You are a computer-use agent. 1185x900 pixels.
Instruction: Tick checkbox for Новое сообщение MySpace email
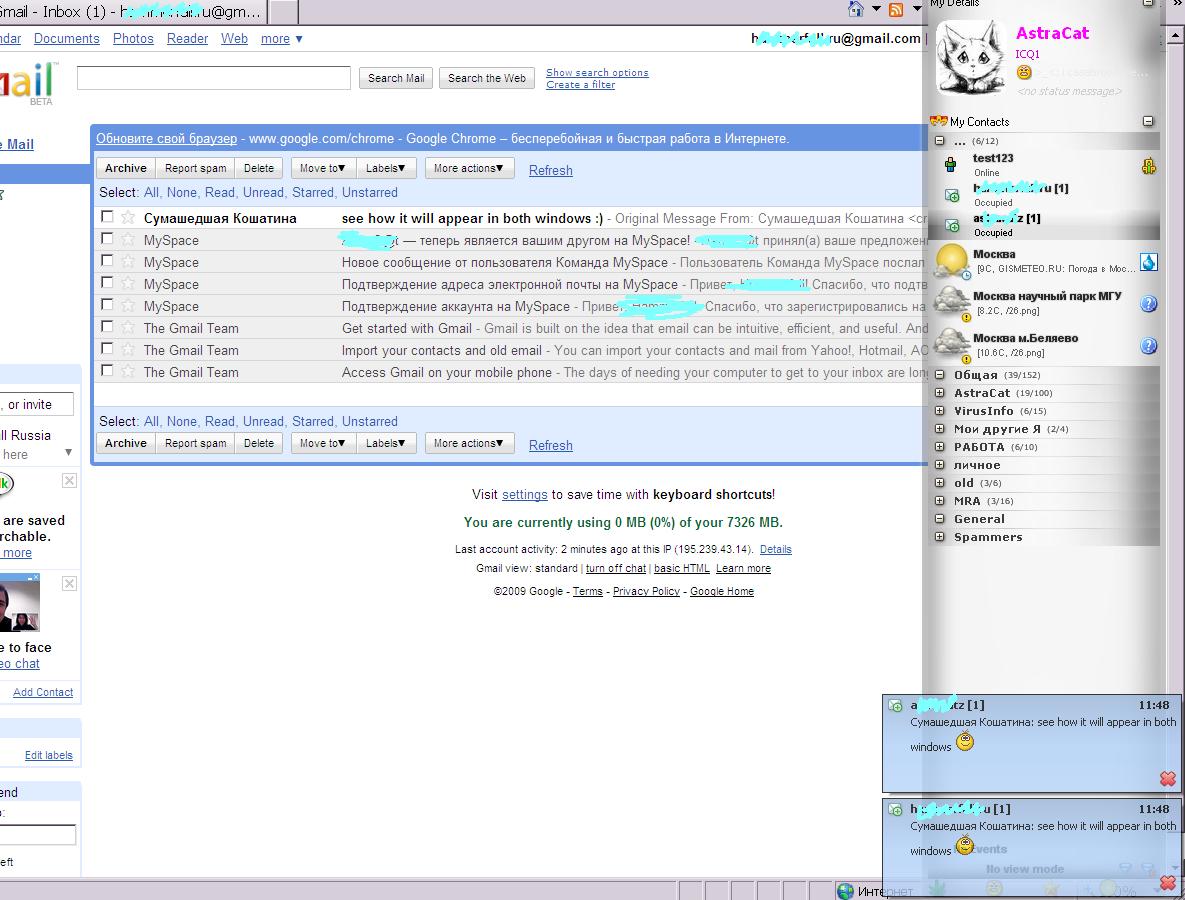point(107,261)
